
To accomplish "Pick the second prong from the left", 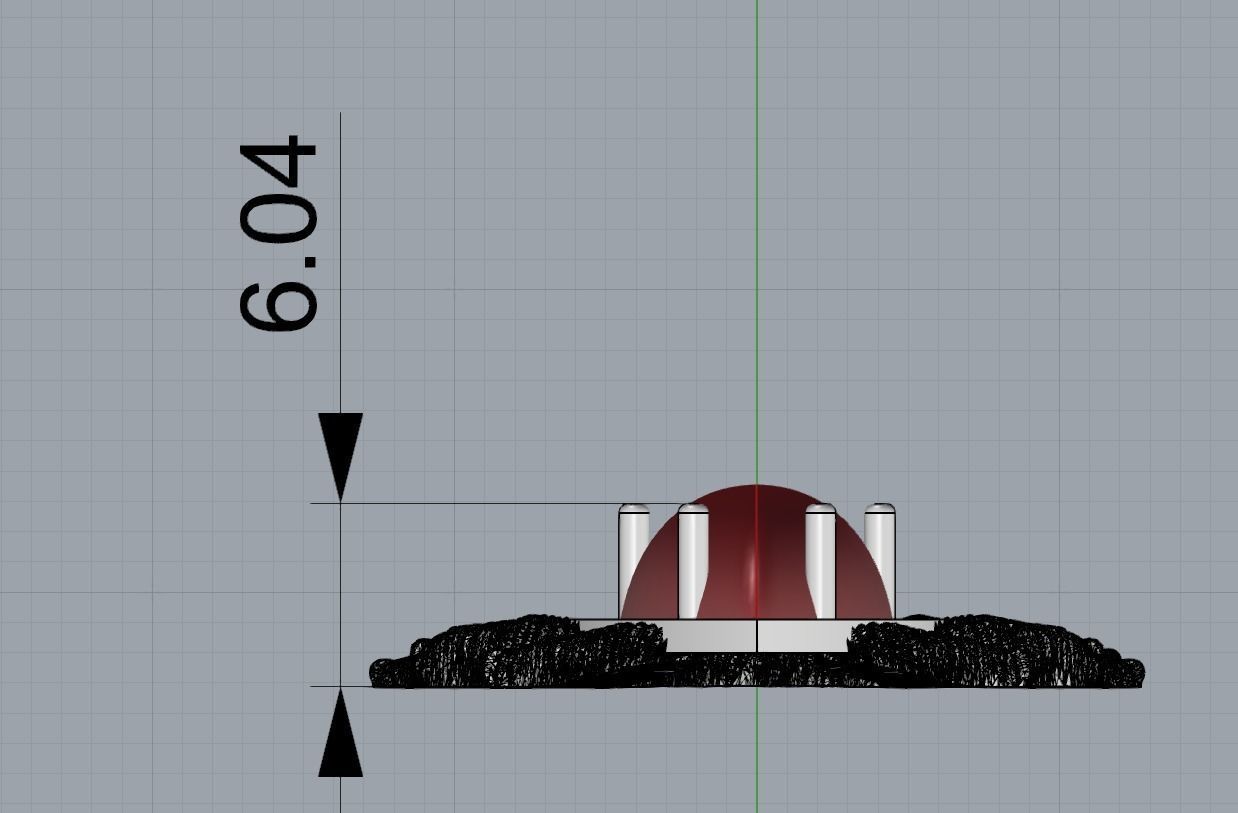I will (x=693, y=562).
